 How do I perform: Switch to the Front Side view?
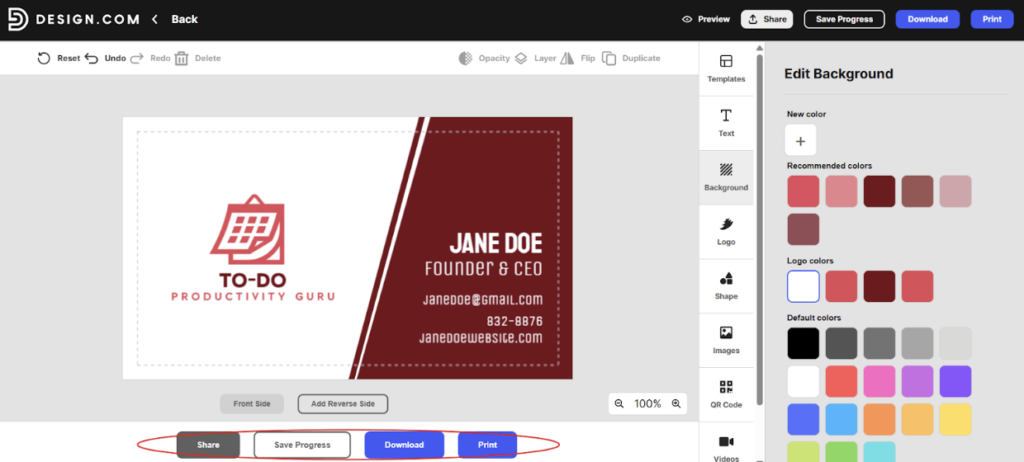click(x=252, y=404)
